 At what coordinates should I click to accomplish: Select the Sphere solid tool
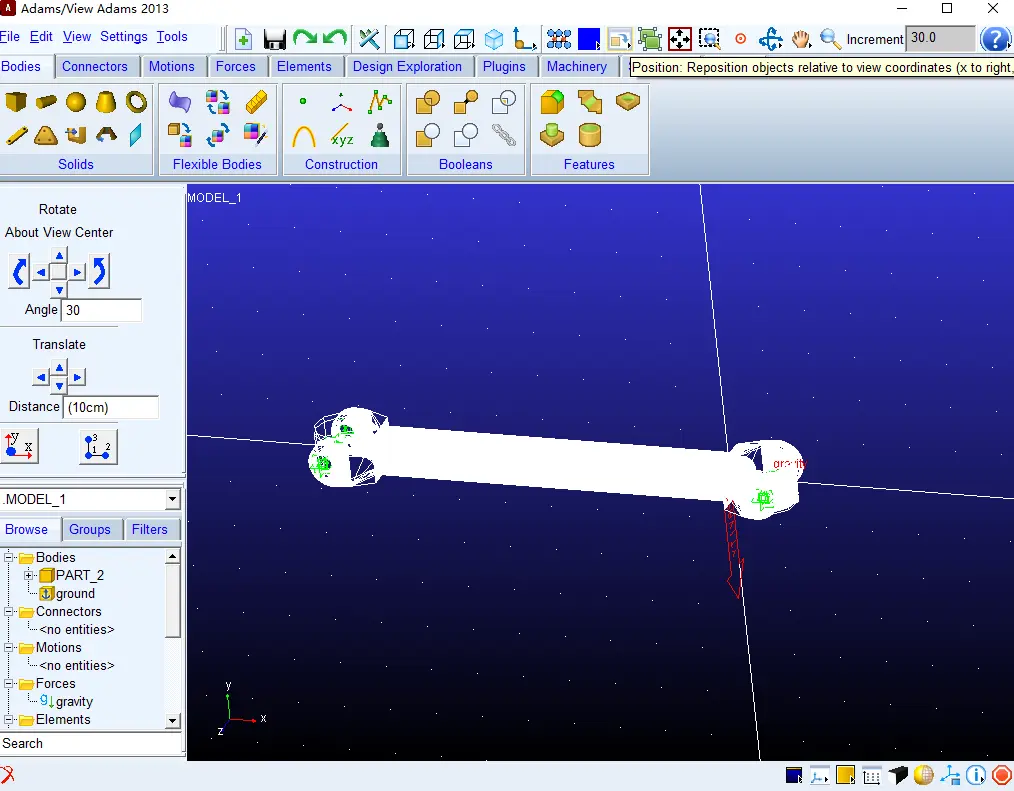pos(76,102)
